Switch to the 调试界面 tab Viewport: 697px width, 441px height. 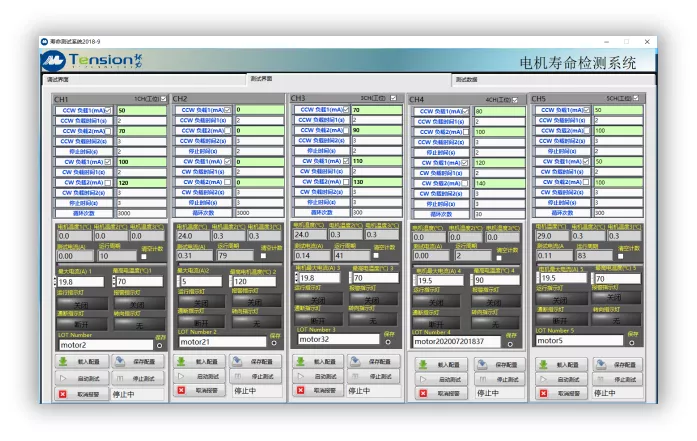56,79
